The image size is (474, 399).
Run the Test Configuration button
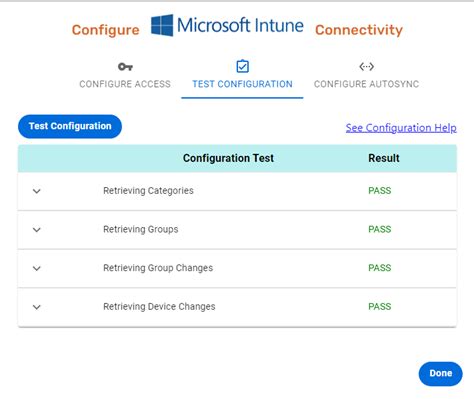[x=70, y=126]
